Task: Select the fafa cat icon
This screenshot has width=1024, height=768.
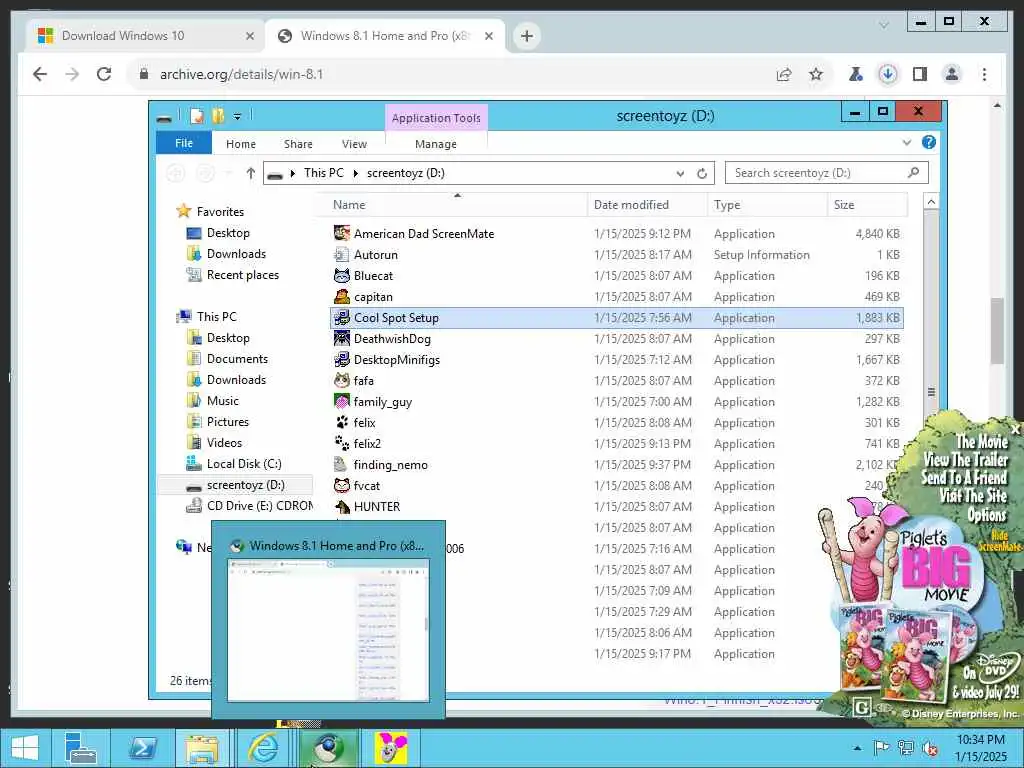Action: pyautogui.click(x=342, y=380)
